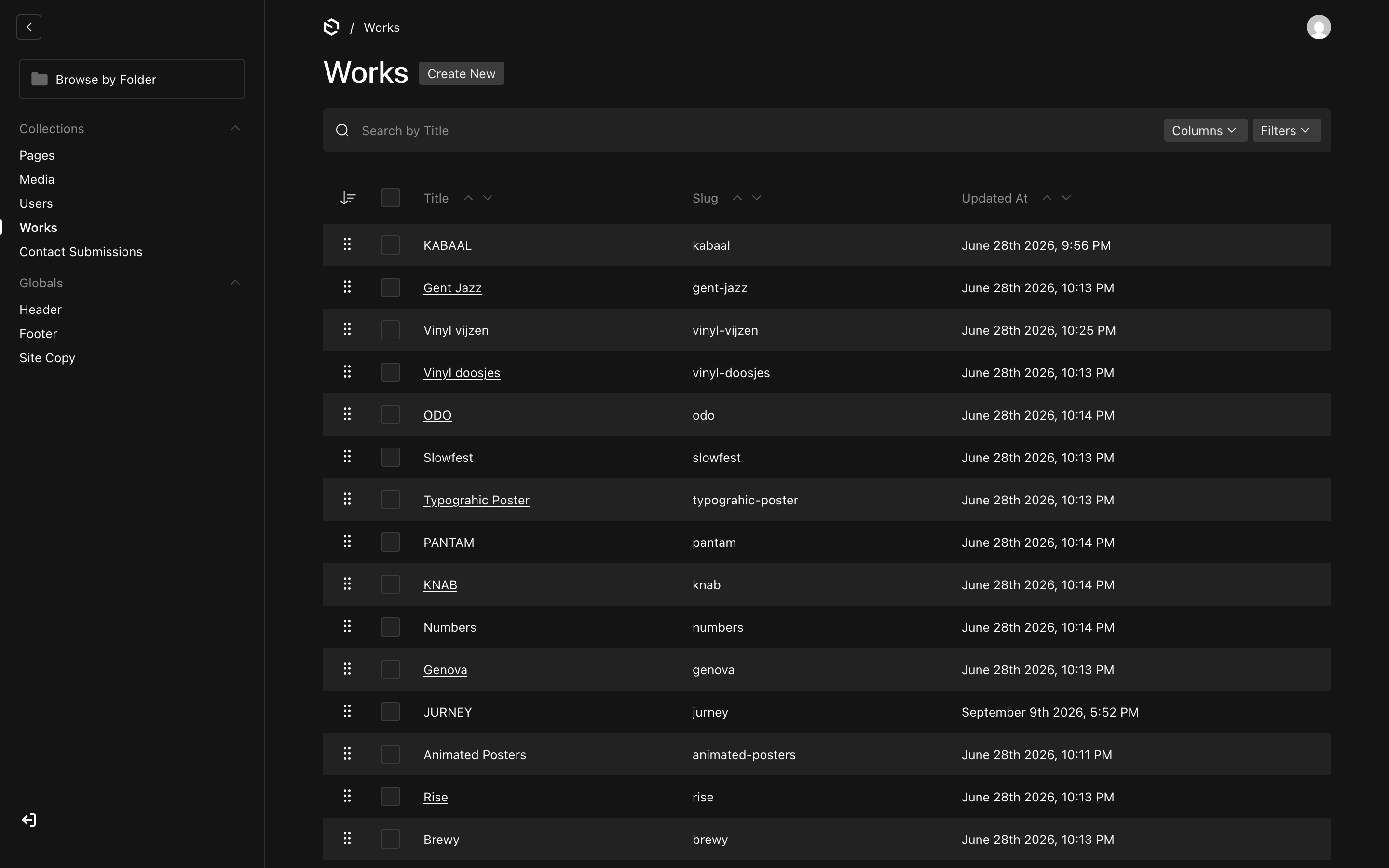Open Contact Submissions collection
The height and width of the screenshot is (868, 1389).
[81, 251]
